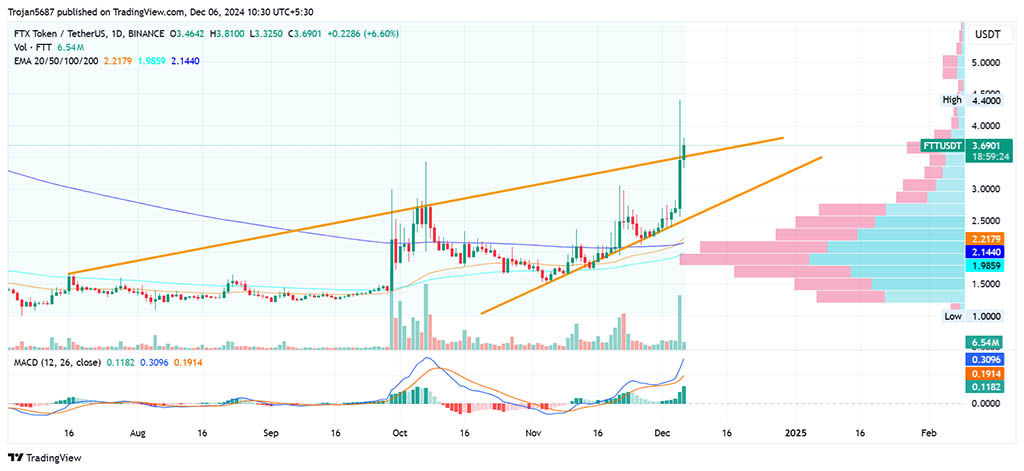The height and width of the screenshot is (471, 1024).
Task: Click the TradingView logo at bottom left
Action: pyautogui.click(x=44, y=458)
